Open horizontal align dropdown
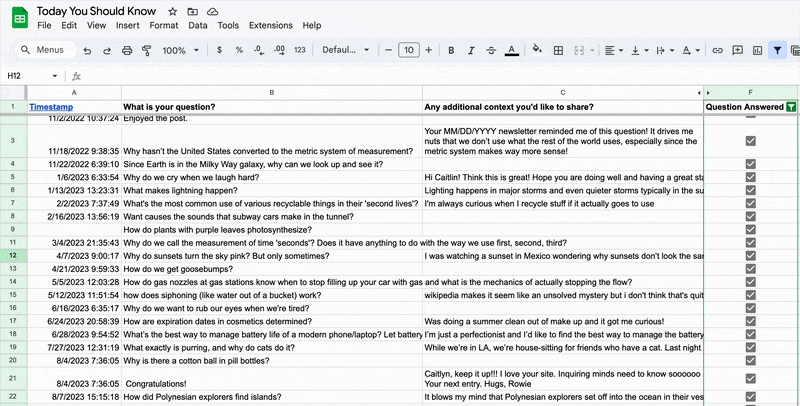This screenshot has width=800, height=406. tap(614, 50)
